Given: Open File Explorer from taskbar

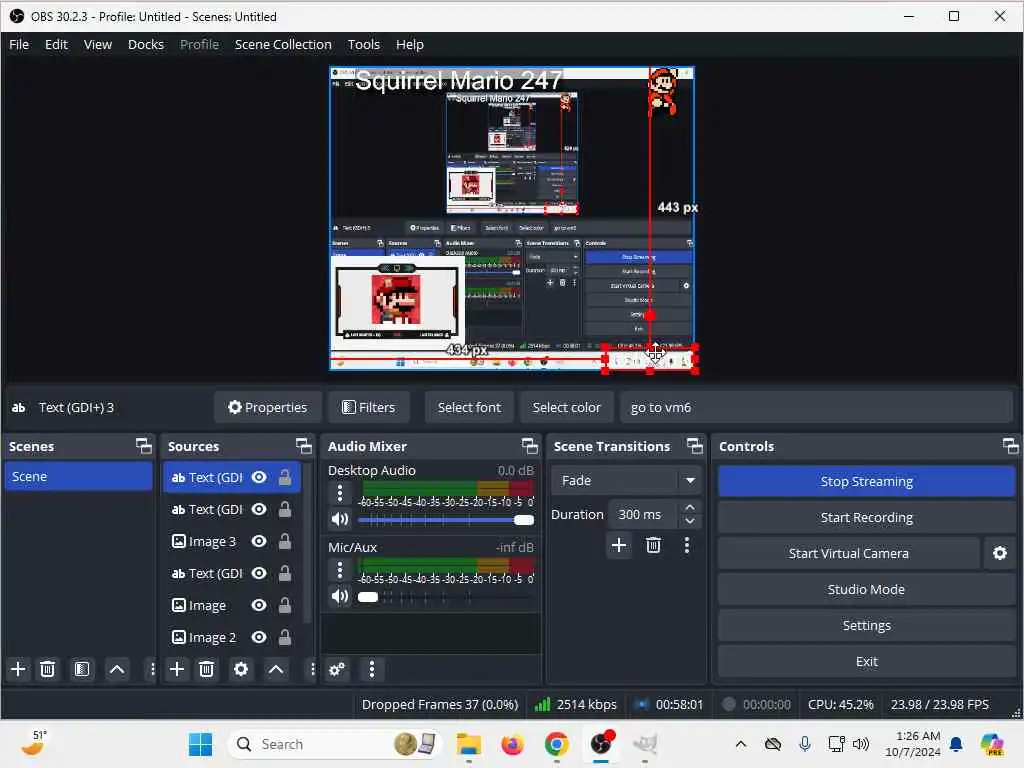Looking at the screenshot, I should (468, 744).
